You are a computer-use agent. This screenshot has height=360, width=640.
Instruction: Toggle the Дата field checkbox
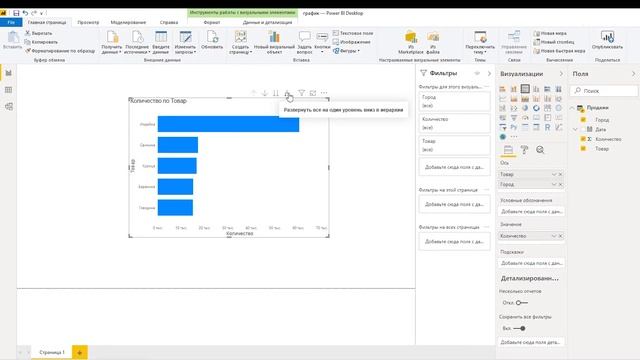583,129
